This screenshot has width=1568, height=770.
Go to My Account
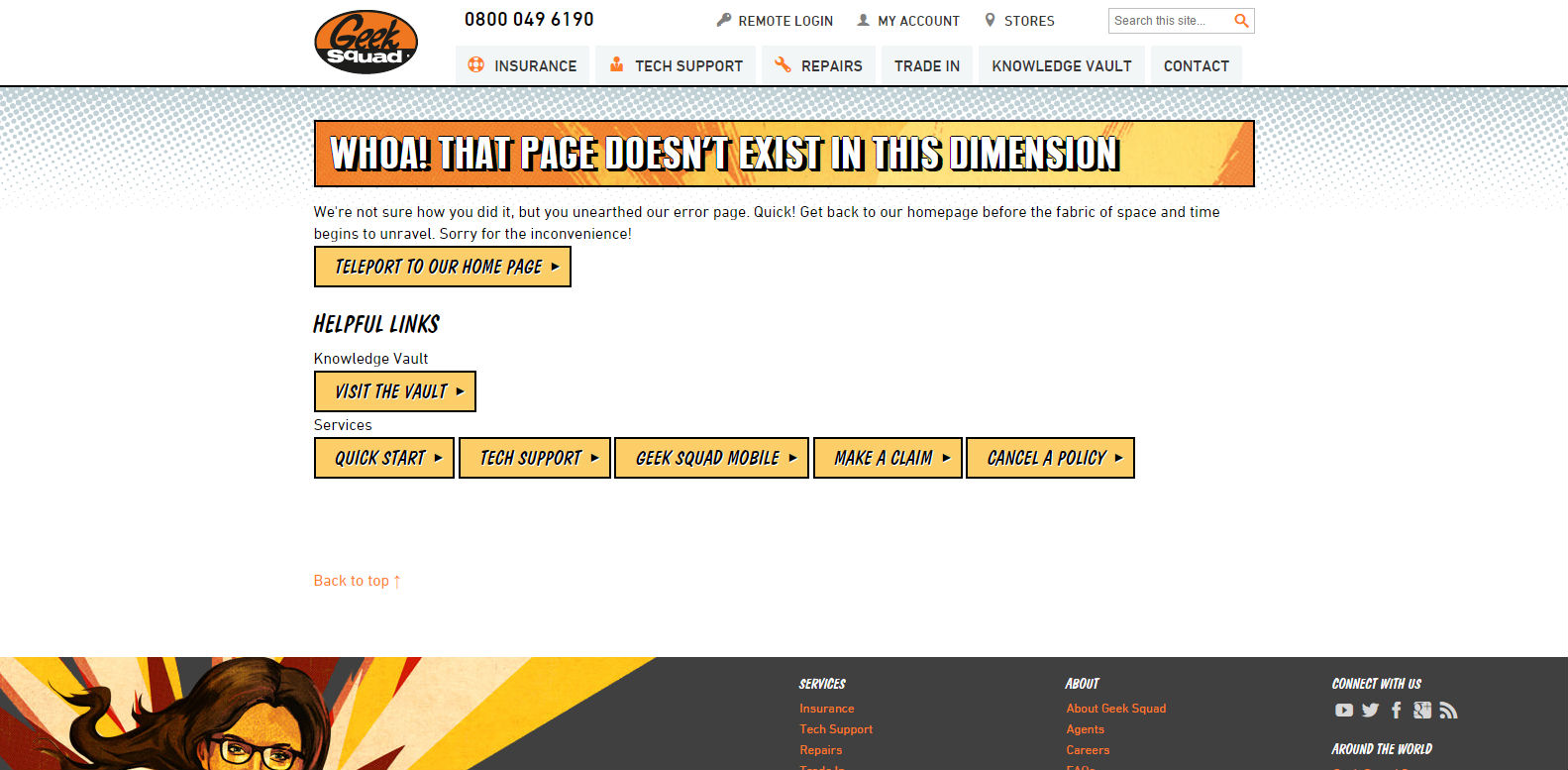point(918,21)
